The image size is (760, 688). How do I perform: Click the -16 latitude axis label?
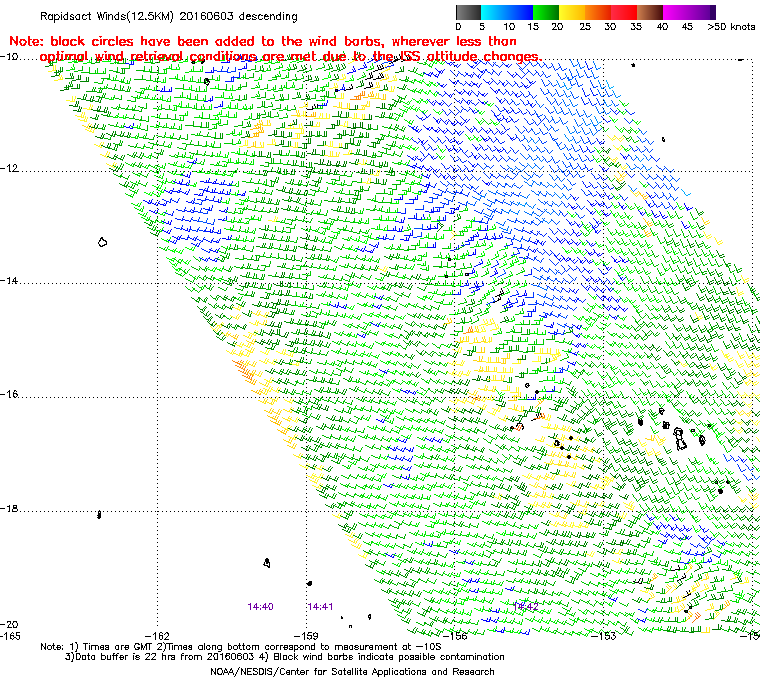pyautogui.click(x=9, y=394)
